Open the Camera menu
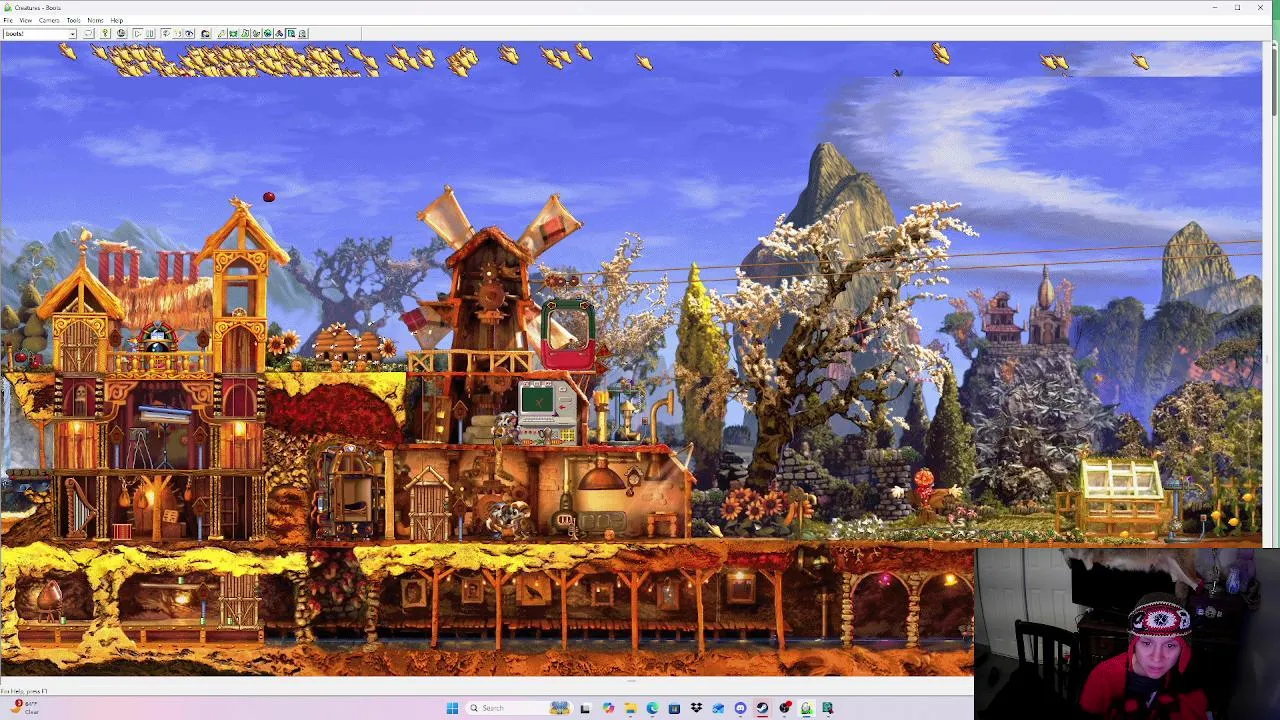The width and height of the screenshot is (1280, 720). click(49, 20)
